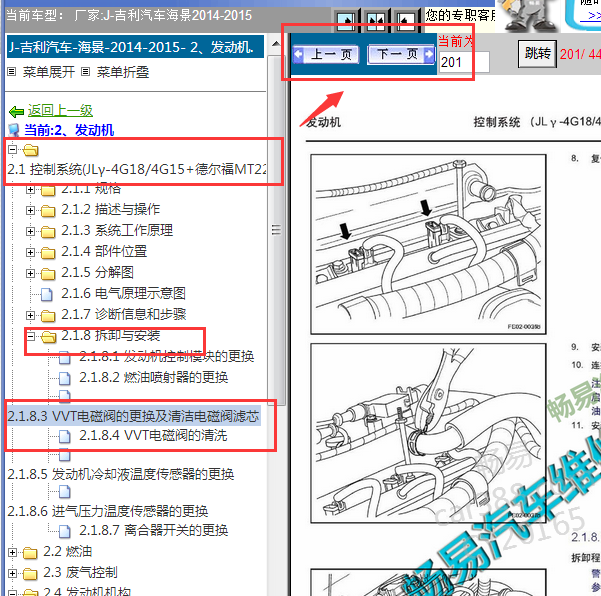The height and width of the screenshot is (596, 601).
Task: Open 2.1.3 系统工作原理 item
Action: (117, 230)
